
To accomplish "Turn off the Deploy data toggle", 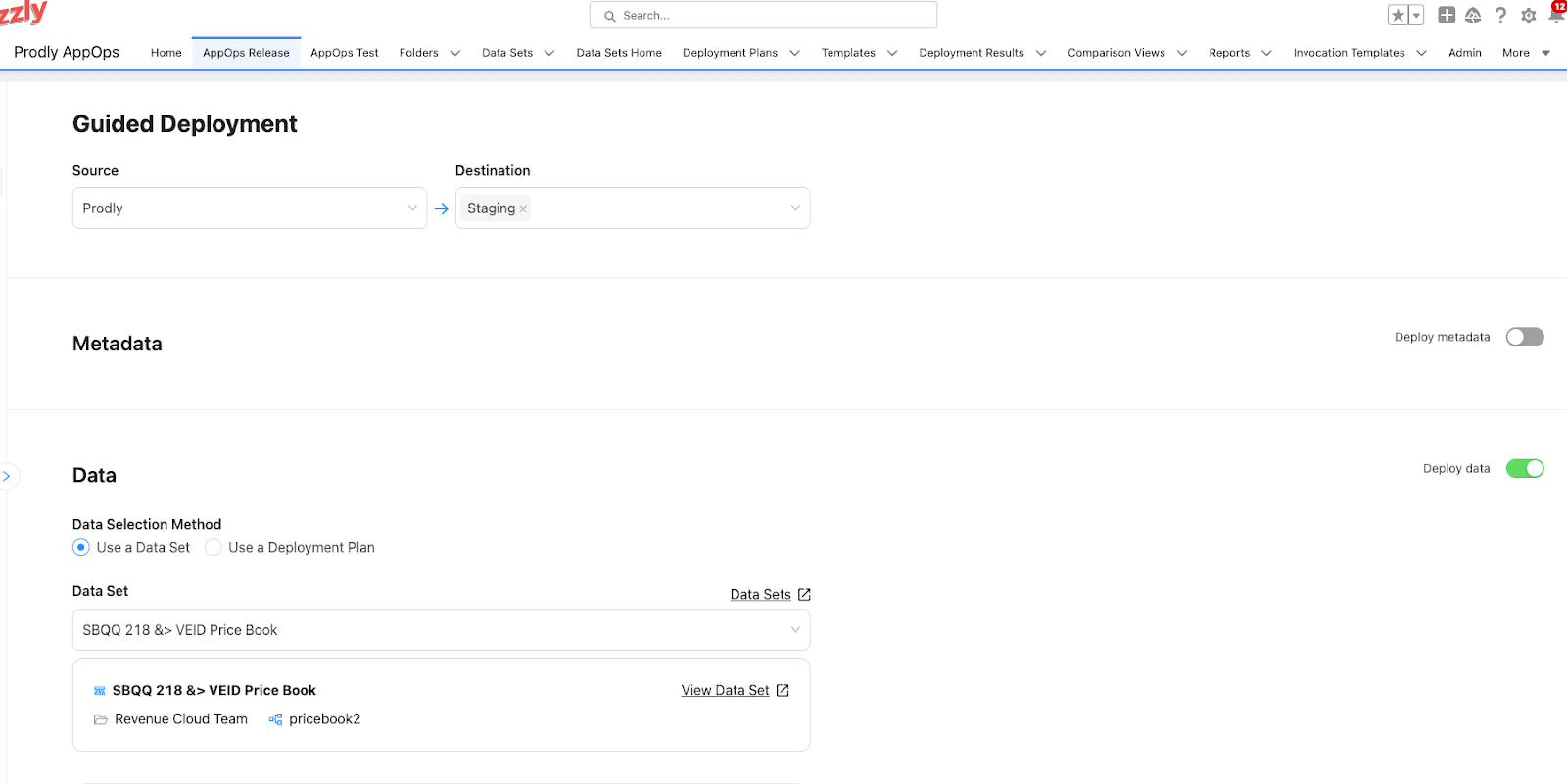I will pos(1525,468).
